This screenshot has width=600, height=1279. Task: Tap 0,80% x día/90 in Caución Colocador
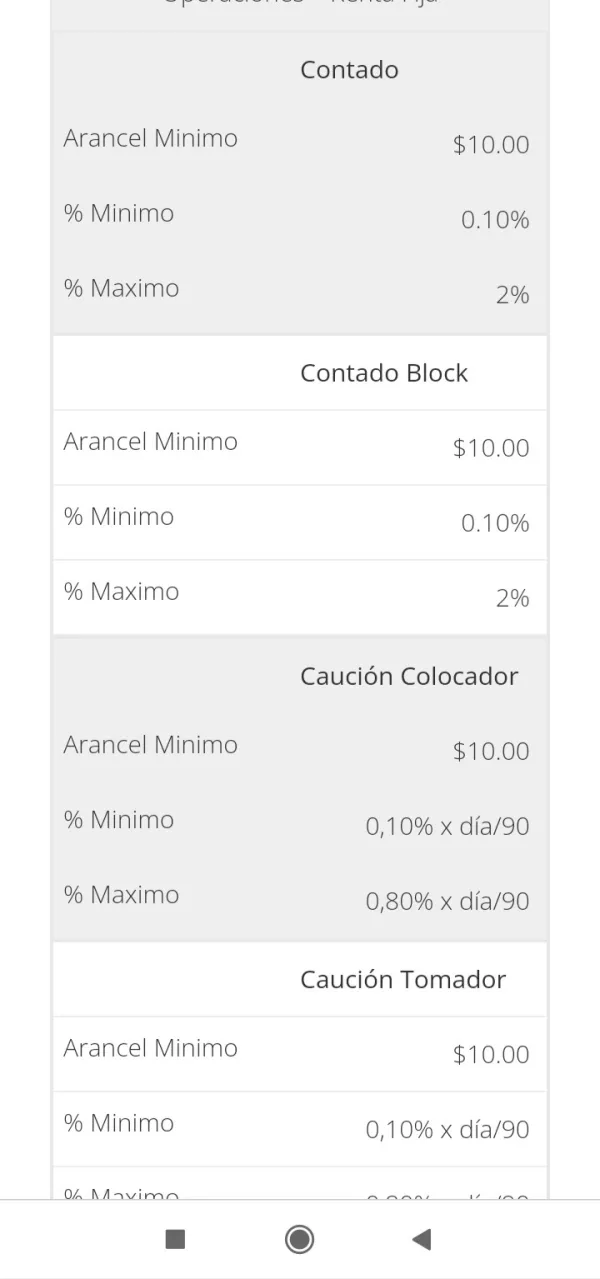point(447,901)
